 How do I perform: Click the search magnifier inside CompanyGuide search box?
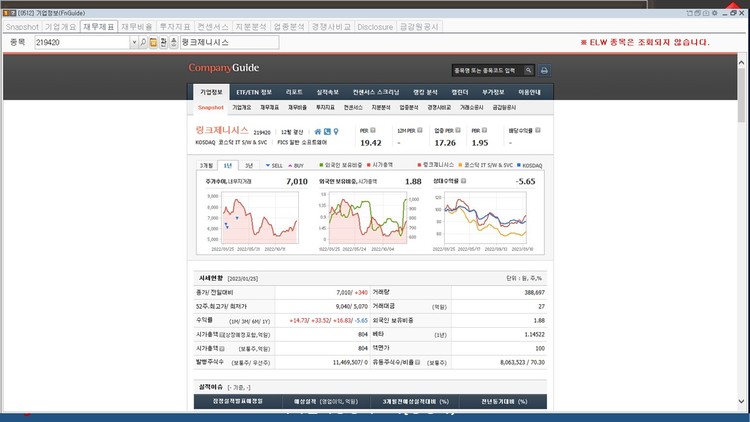pyautogui.click(x=528, y=70)
